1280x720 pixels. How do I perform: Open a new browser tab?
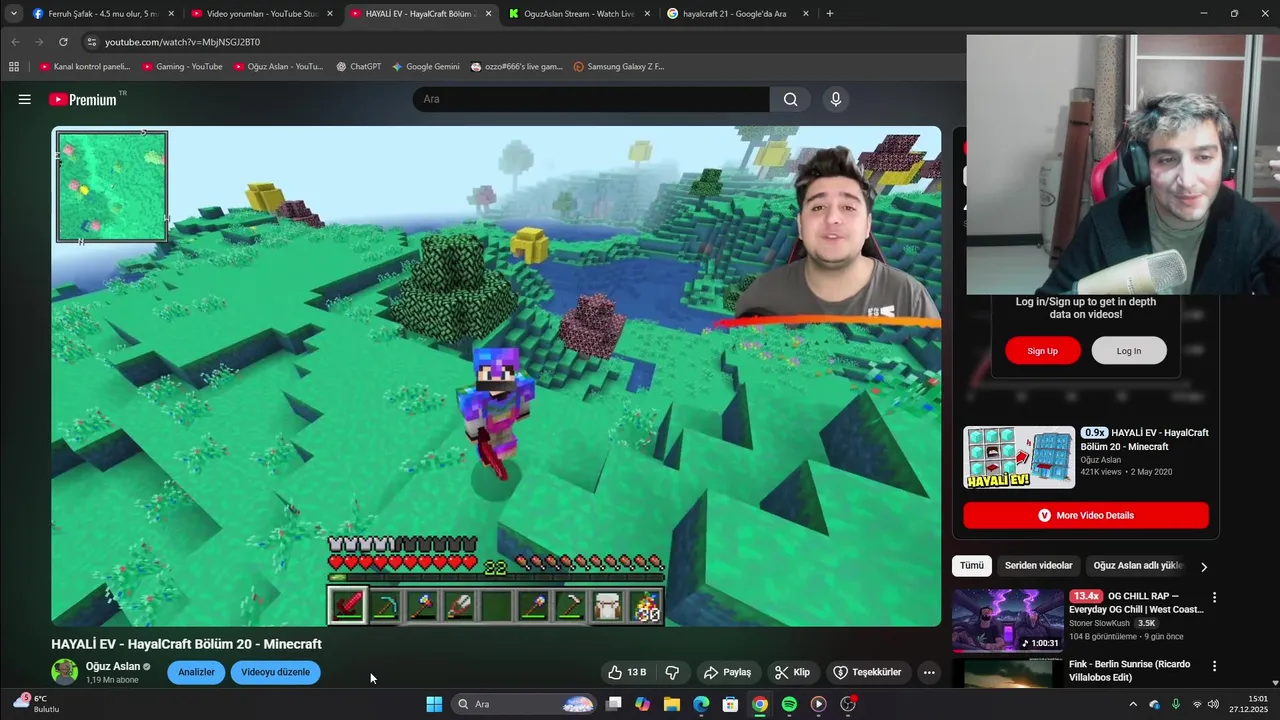click(x=830, y=14)
